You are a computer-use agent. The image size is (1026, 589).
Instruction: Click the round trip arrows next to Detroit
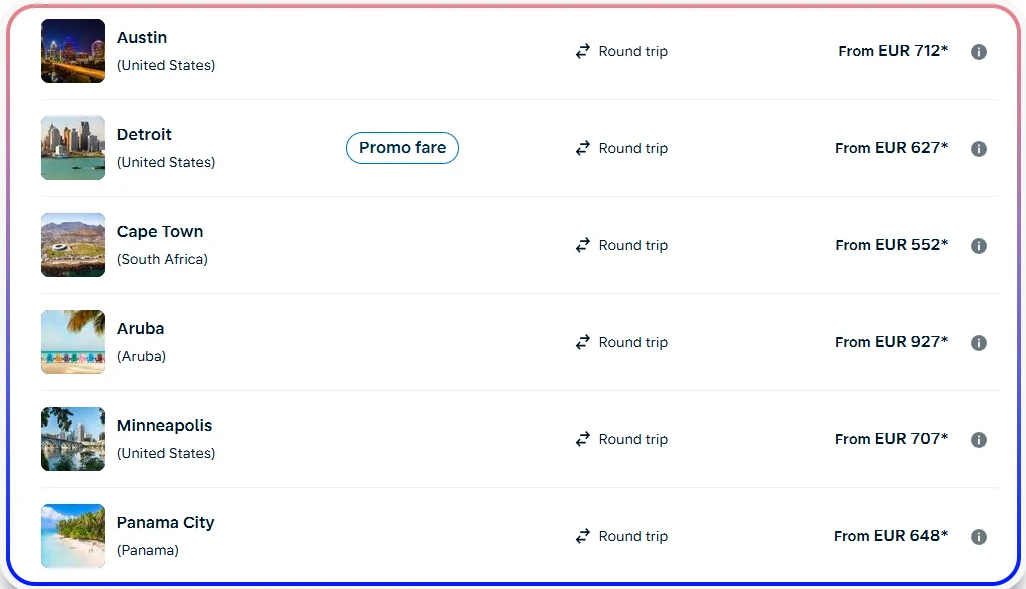(x=583, y=148)
